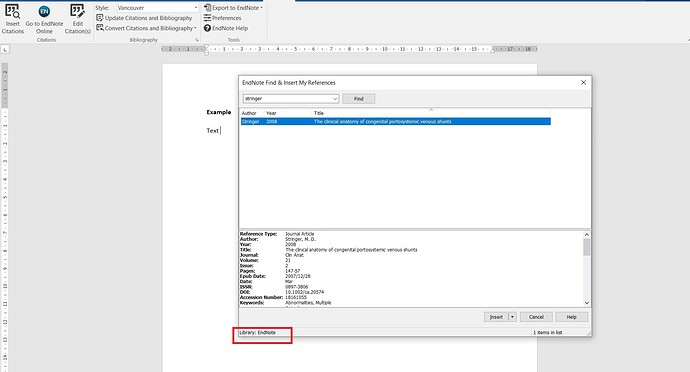This screenshot has height=372, width=690.
Task: Click the details pane scrollbar thumb
Action: [587, 247]
